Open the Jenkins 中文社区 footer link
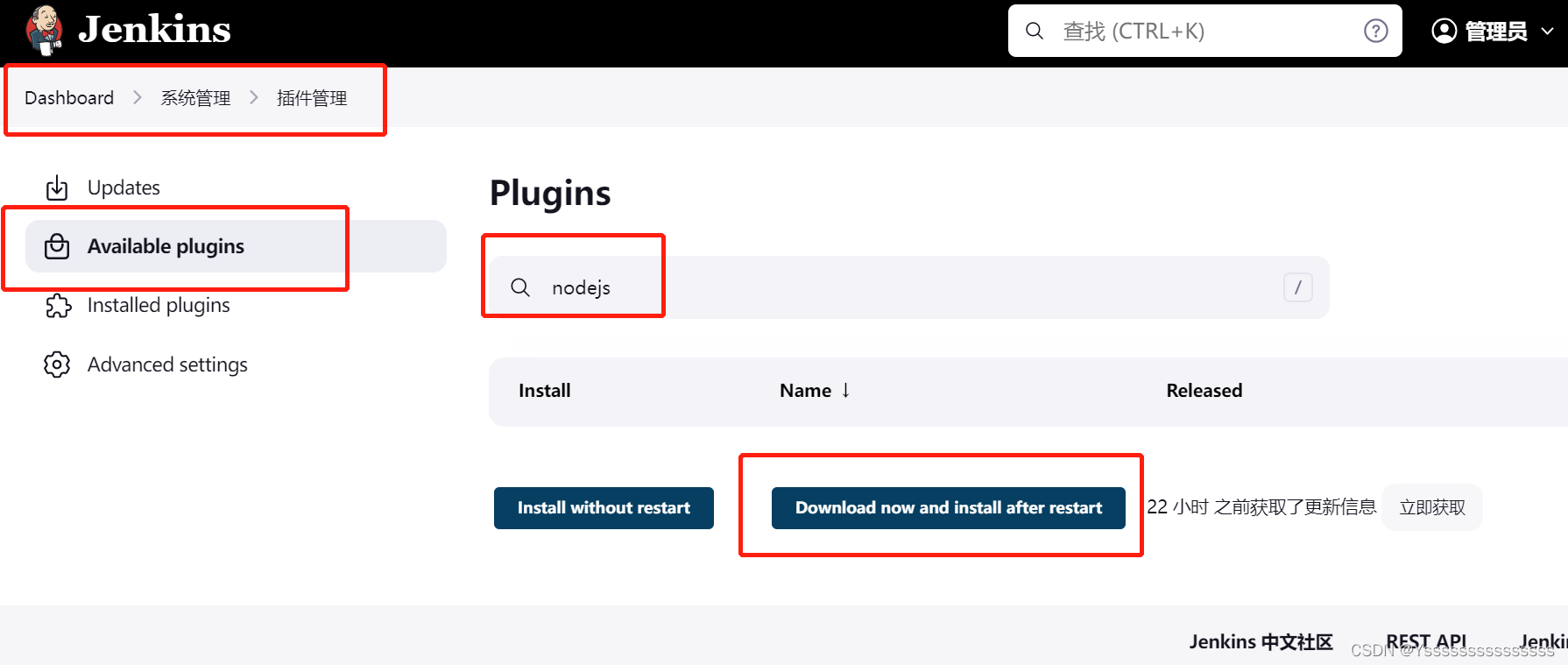The height and width of the screenshot is (665, 1568). 1261,642
